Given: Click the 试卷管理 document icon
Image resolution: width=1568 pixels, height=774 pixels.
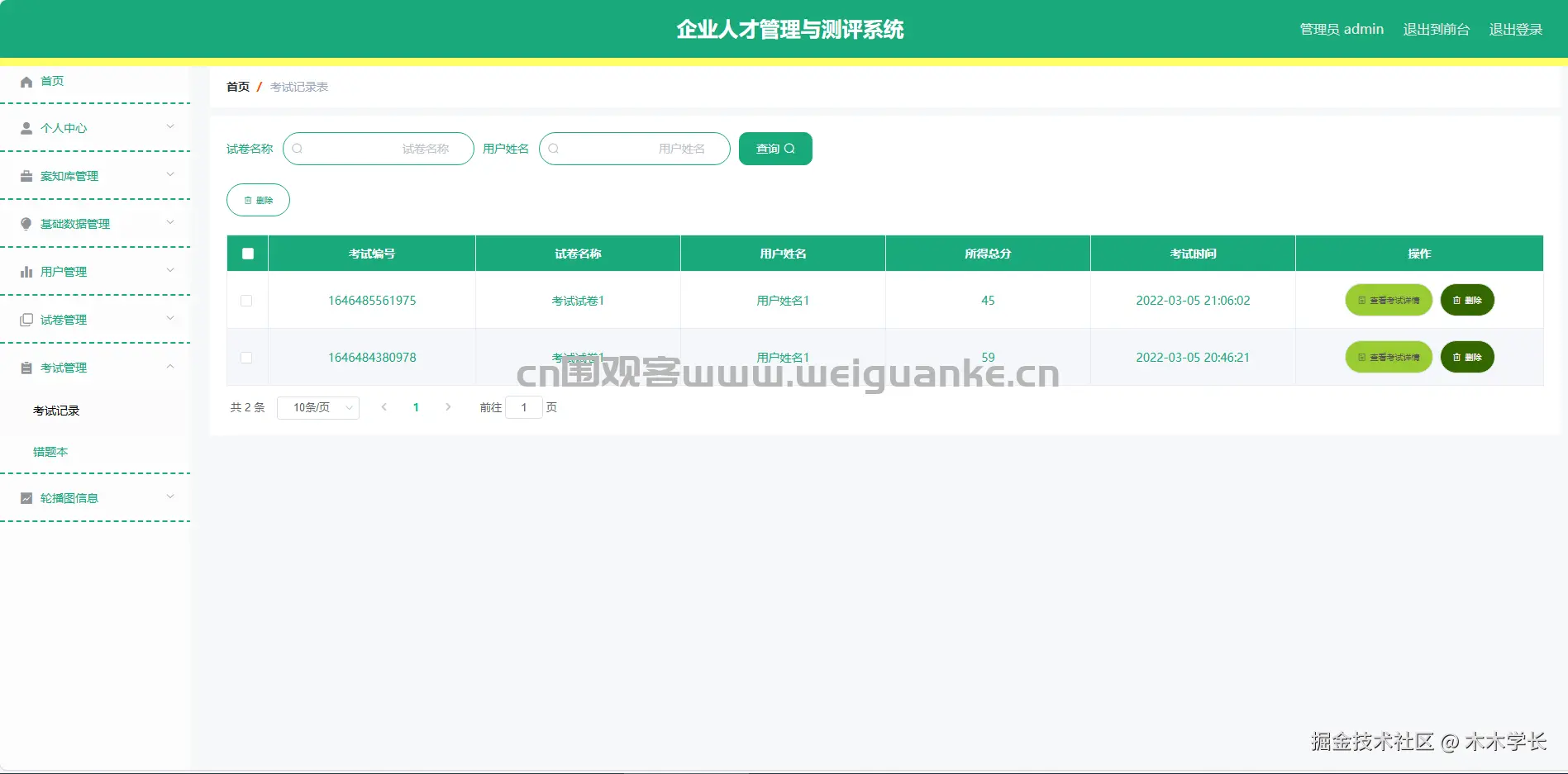Looking at the screenshot, I should click(x=25, y=319).
